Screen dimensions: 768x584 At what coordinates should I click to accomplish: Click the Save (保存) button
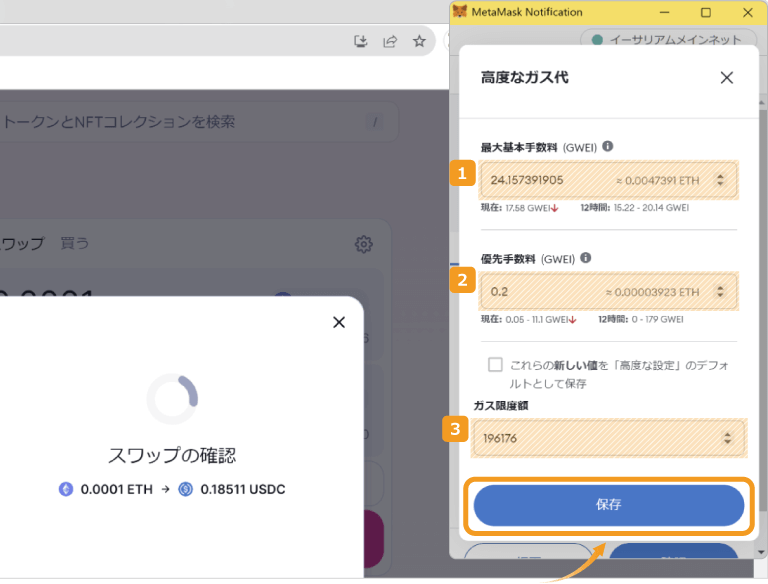tap(608, 505)
